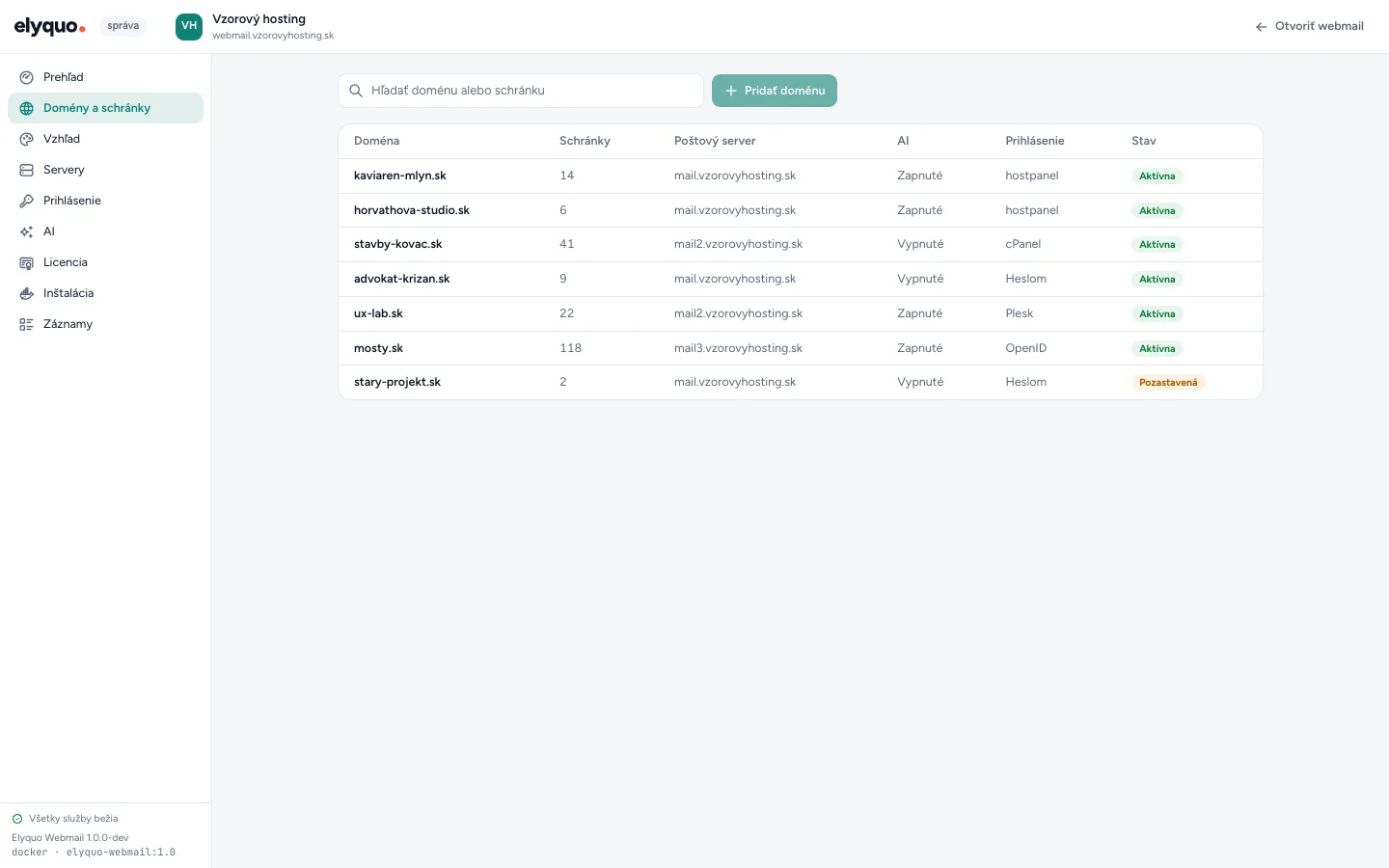Screen dimensions: 1389x868
Task: Click the green status check icon
Action: 17,819
